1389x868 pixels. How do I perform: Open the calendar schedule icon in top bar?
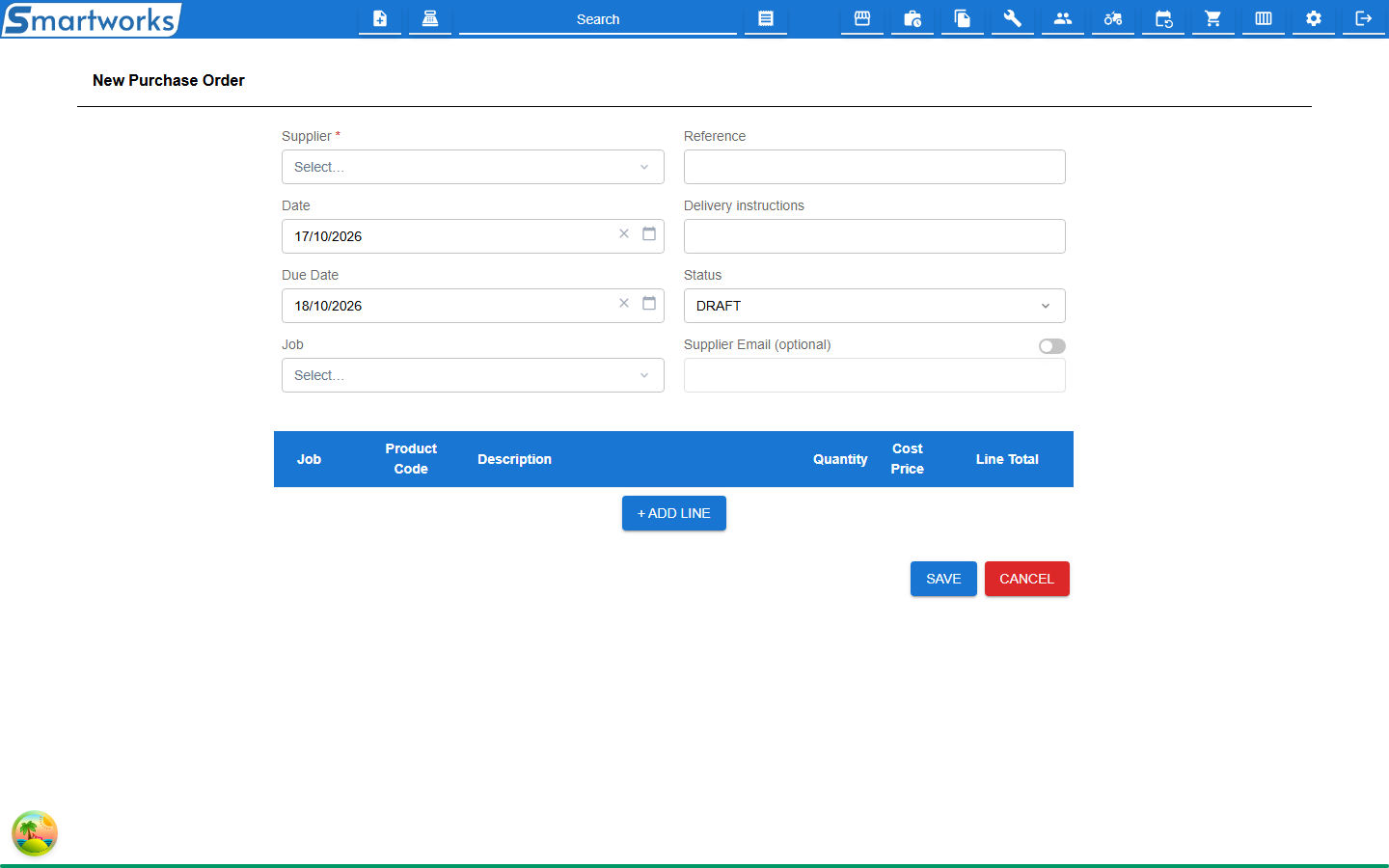coord(1163,18)
